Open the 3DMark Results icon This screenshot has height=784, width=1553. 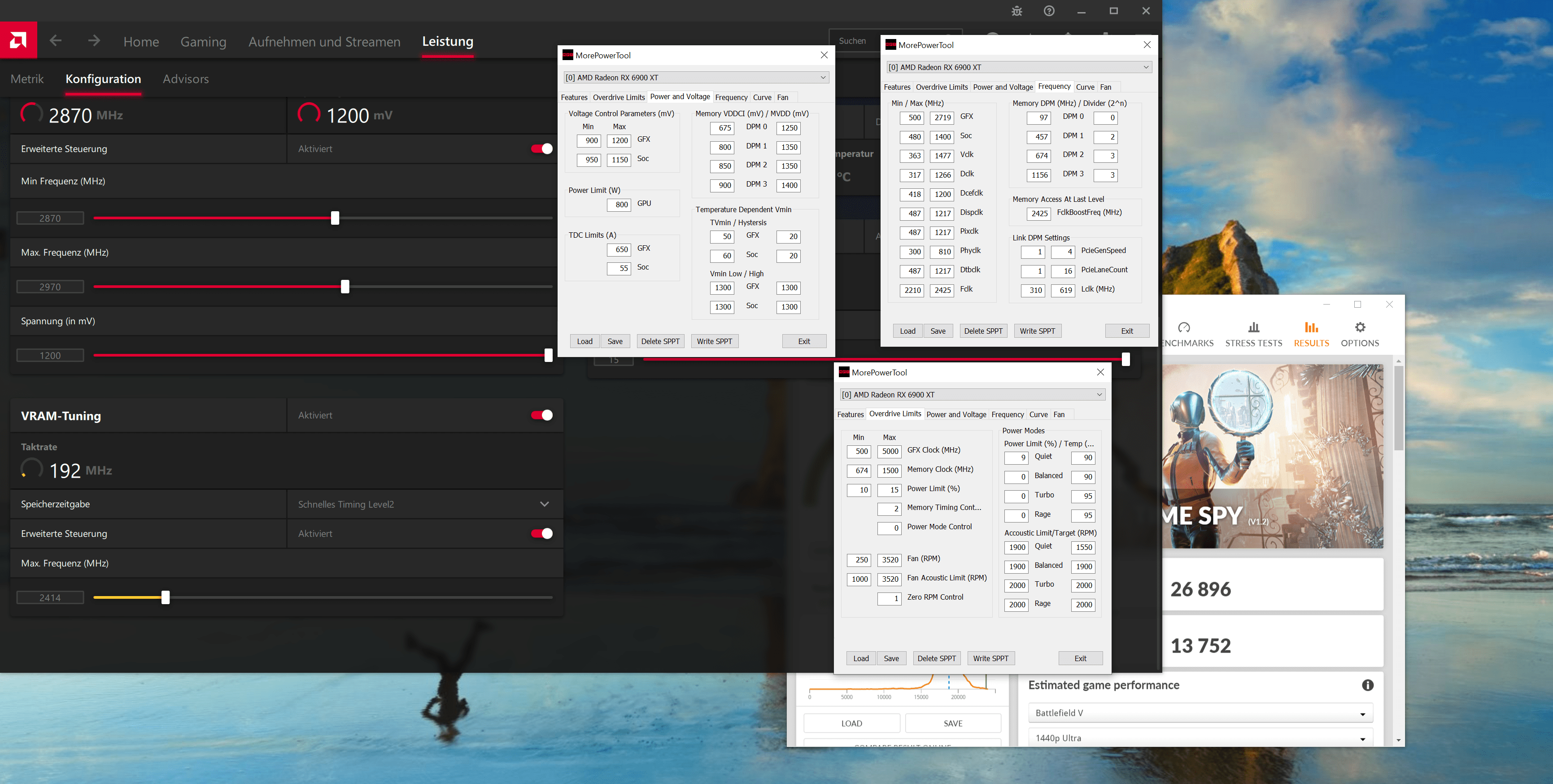(1311, 327)
